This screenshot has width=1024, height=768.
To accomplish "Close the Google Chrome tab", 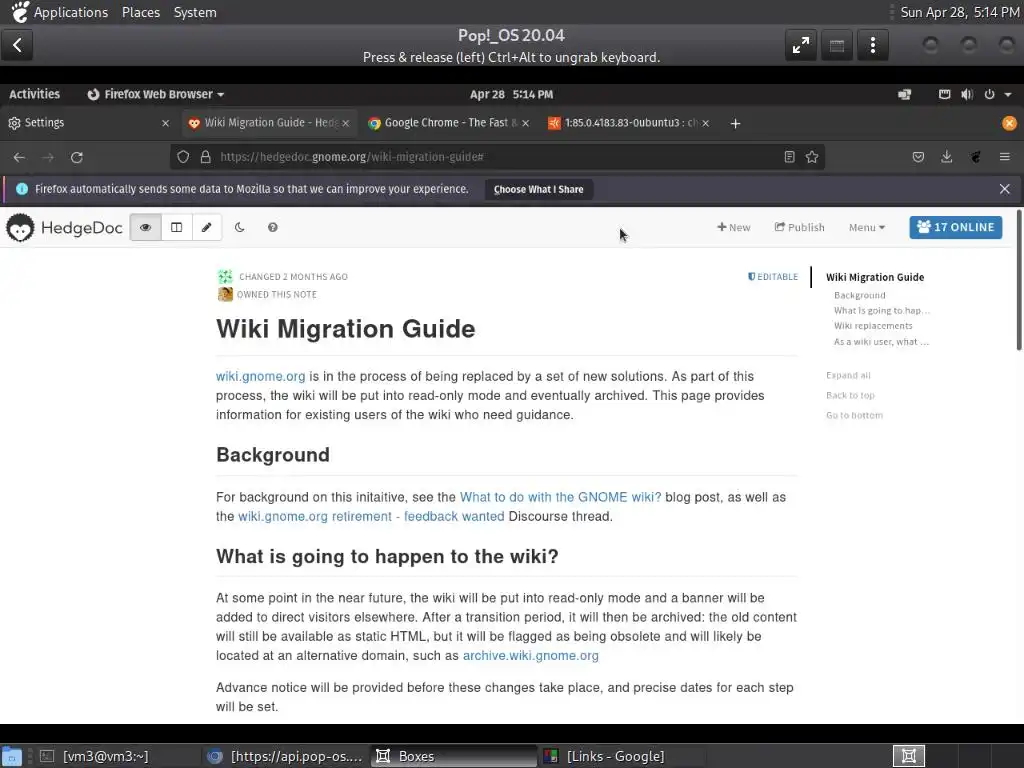I will pyautogui.click(x=525, y=123).
